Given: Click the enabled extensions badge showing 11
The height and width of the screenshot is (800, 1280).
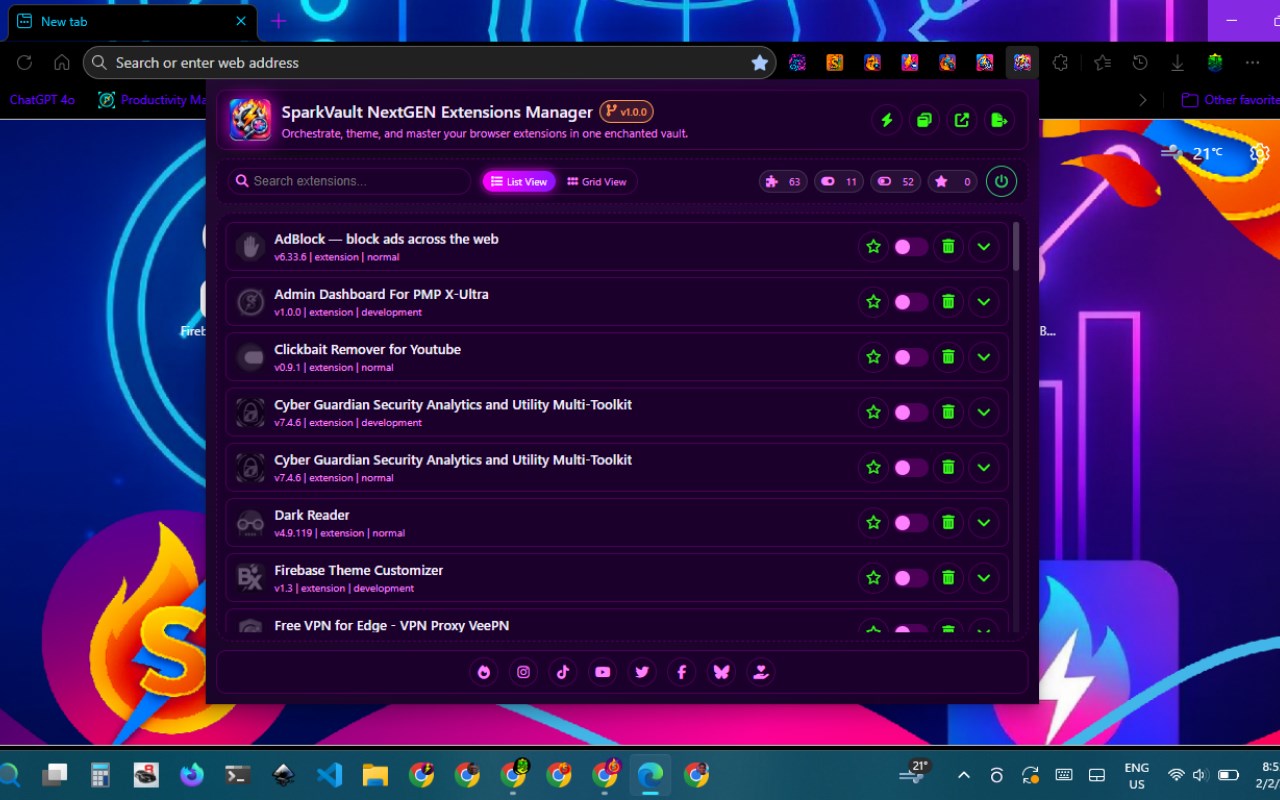Looking at the screenshot, I should click(839, 181).
